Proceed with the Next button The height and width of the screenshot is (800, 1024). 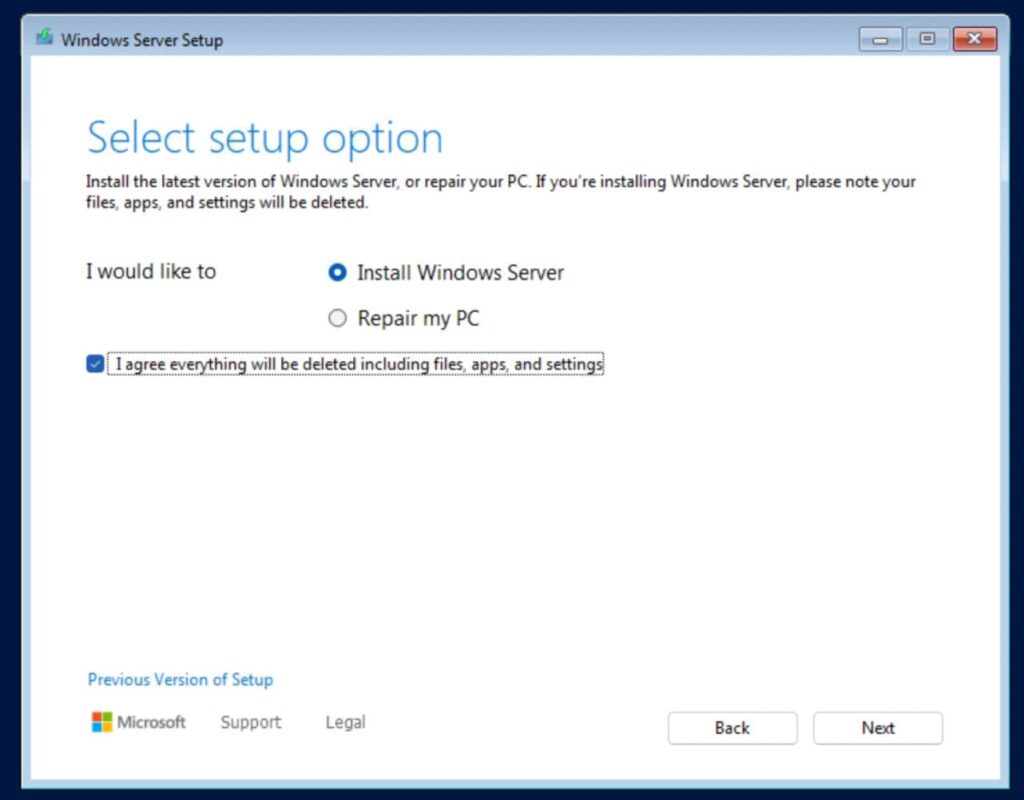pyautogui.click(x=877, y=728)
